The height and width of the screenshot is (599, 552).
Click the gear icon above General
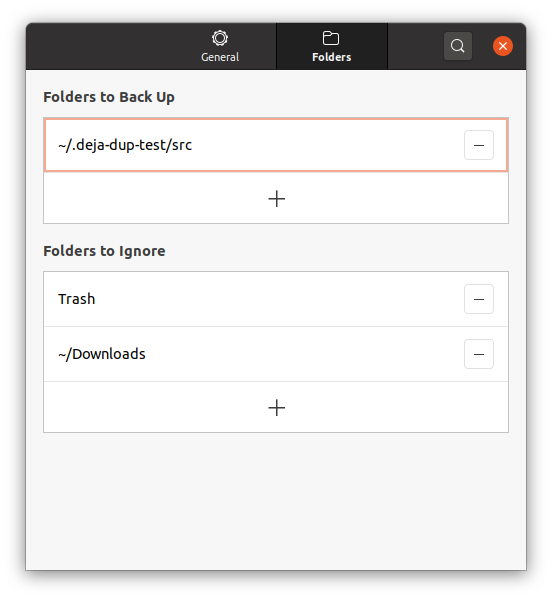[x=220, y=38]
